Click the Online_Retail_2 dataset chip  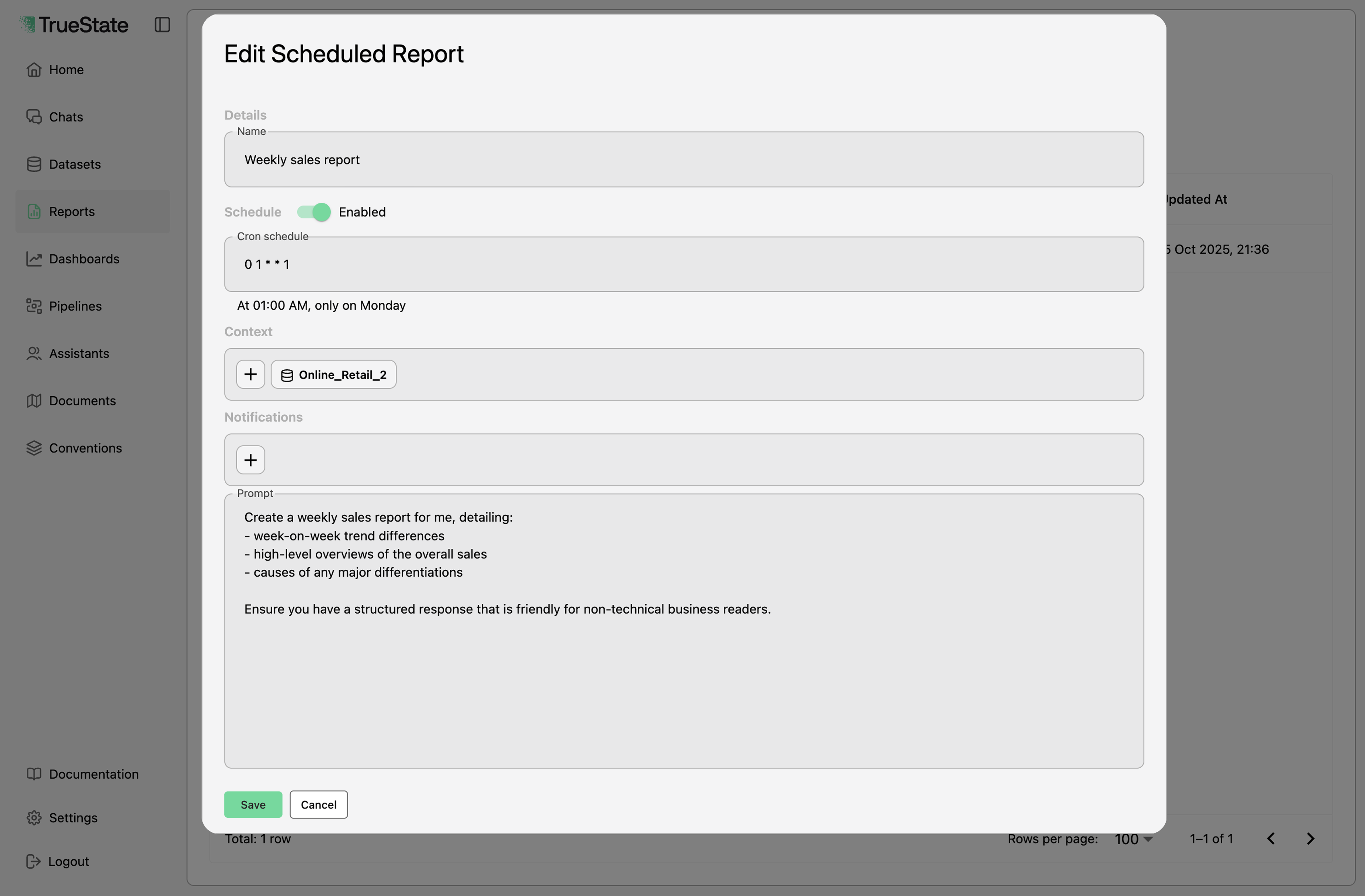click(x=333, y=374)
